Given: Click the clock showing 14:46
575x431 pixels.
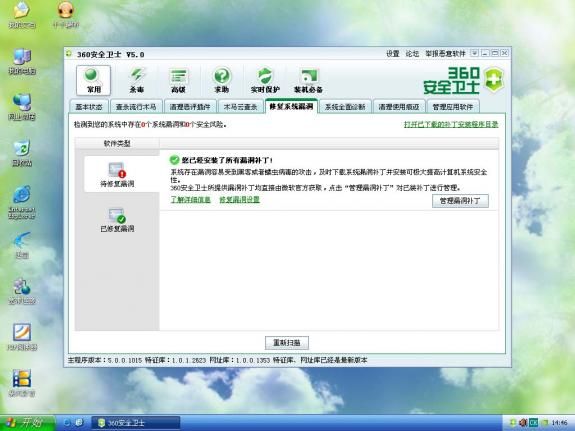Looking at the screenshot, I should tap(559, 423).
